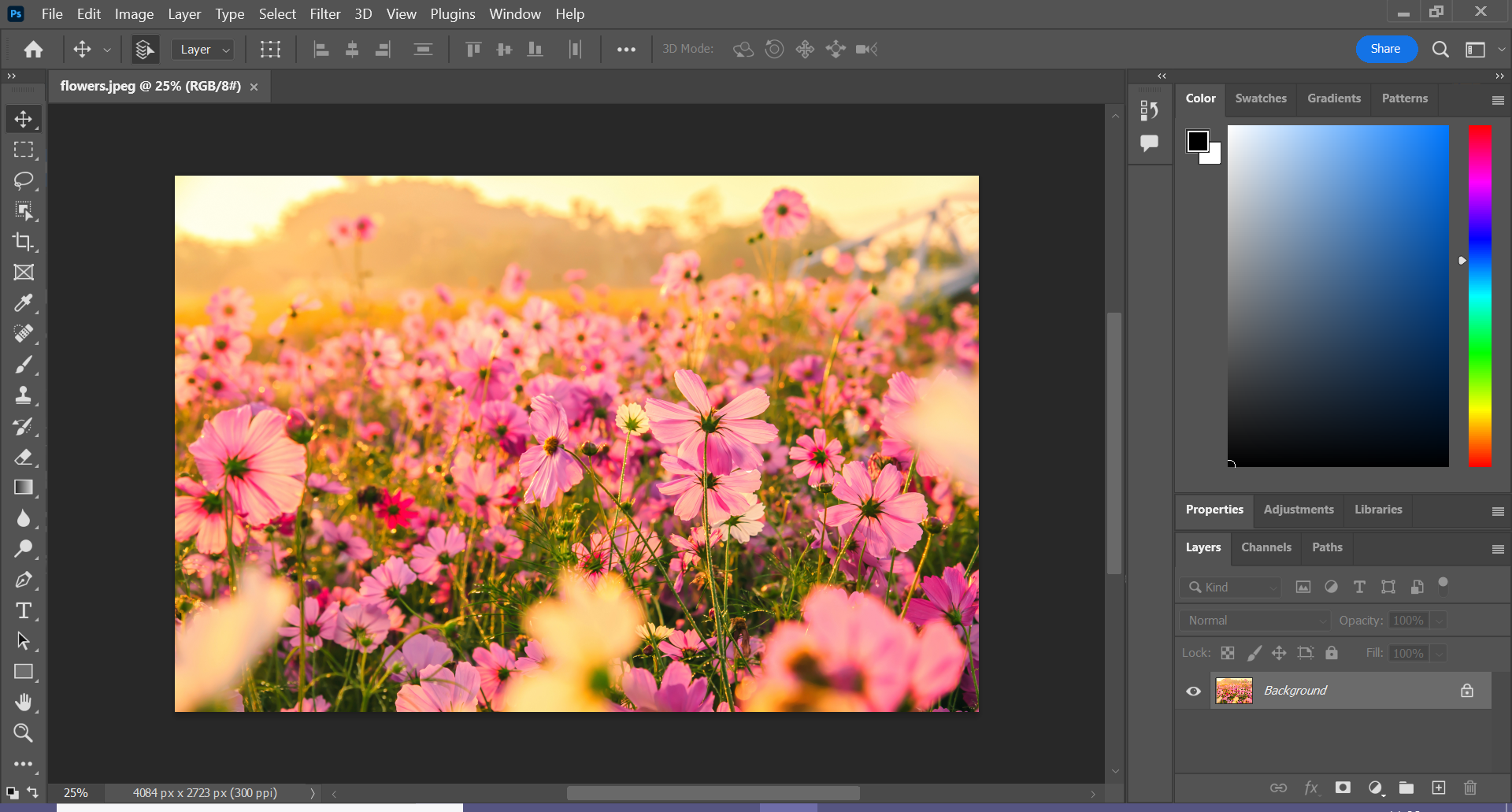The image size is (1512, 812).
Task: Select the Horizontal Type tool
Action: [x=24, y=610]
